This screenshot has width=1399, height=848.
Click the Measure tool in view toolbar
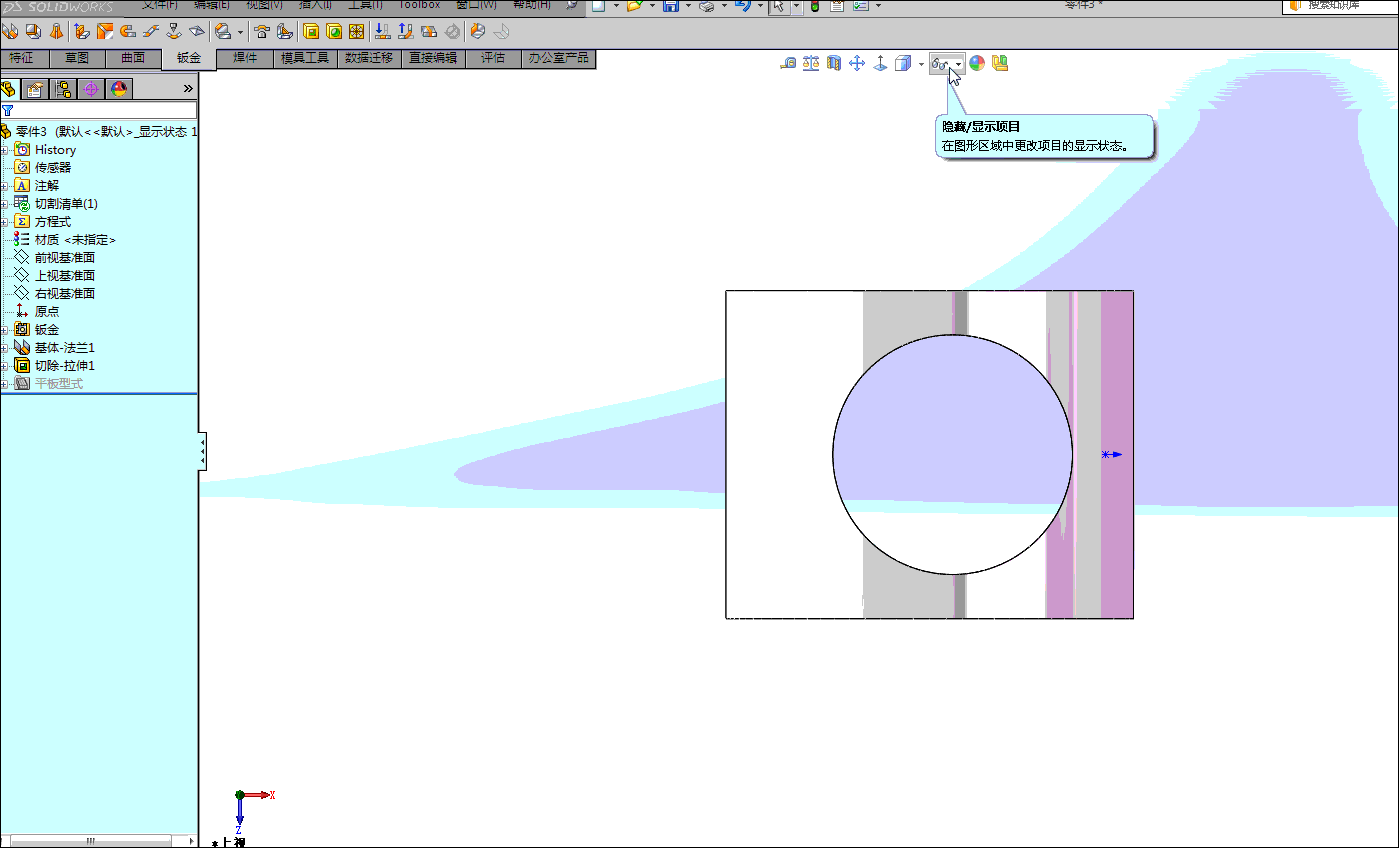coord(788,63)
